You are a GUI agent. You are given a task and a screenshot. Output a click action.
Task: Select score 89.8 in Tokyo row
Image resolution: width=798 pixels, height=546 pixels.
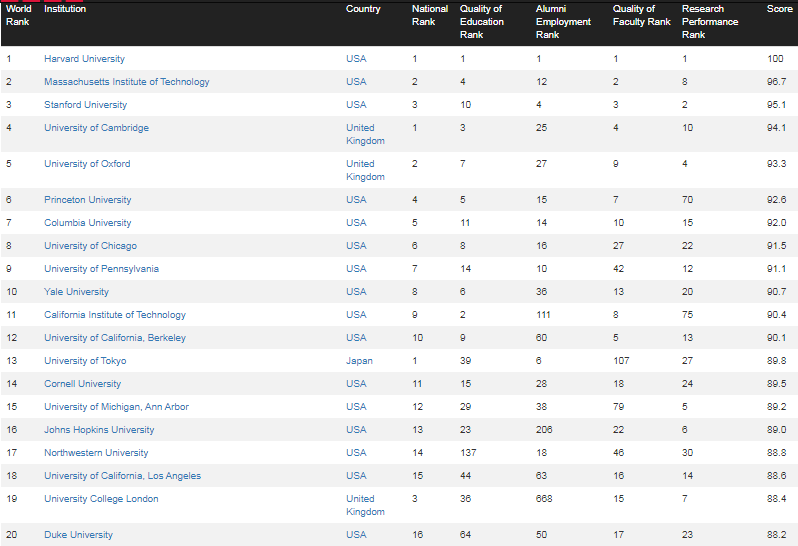[776, 360]
